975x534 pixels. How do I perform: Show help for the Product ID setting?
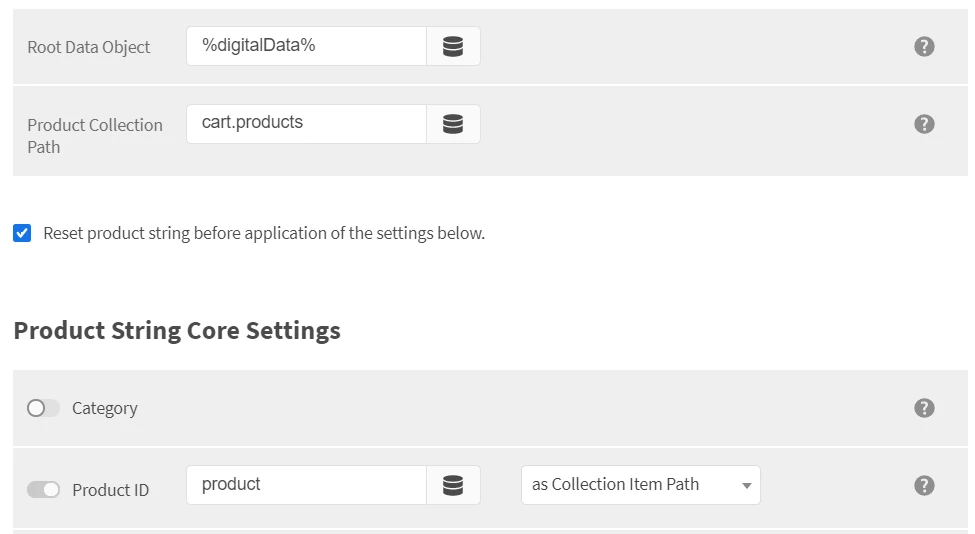[924, 485]
